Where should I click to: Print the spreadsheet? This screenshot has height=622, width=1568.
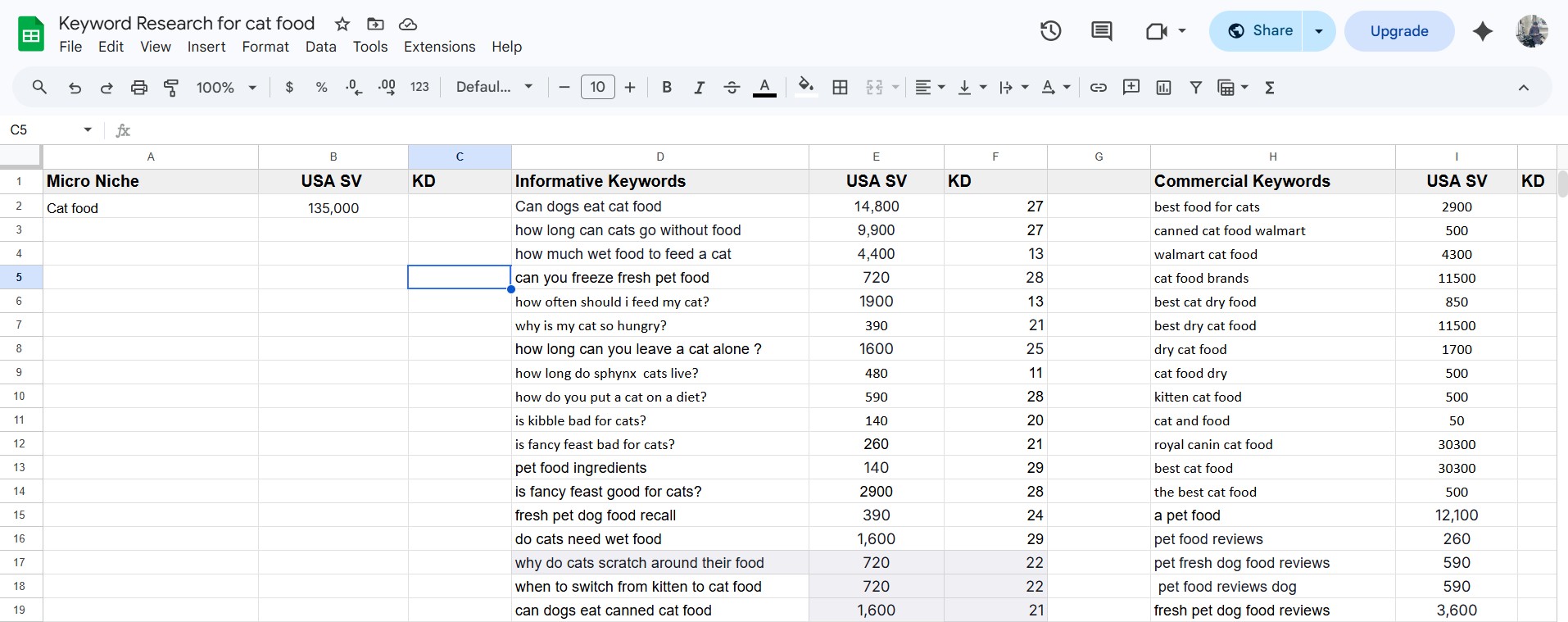coord(139,88)
